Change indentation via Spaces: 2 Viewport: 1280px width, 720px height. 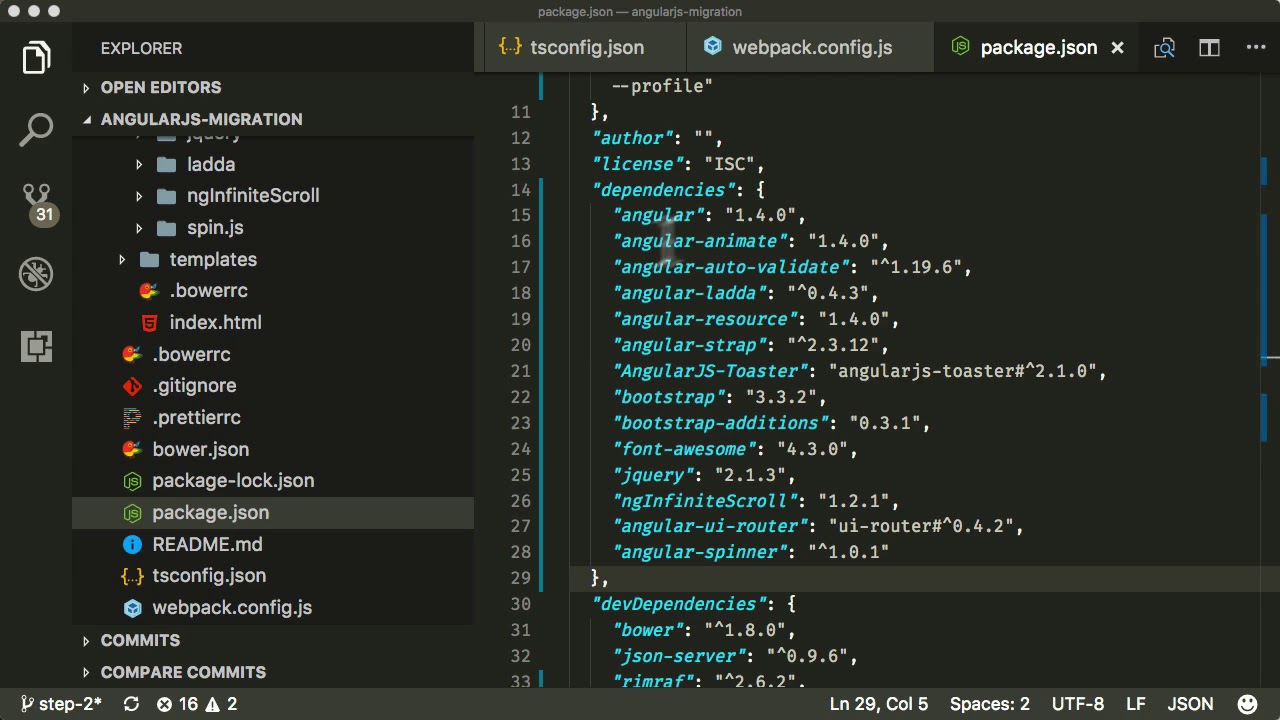989,704
